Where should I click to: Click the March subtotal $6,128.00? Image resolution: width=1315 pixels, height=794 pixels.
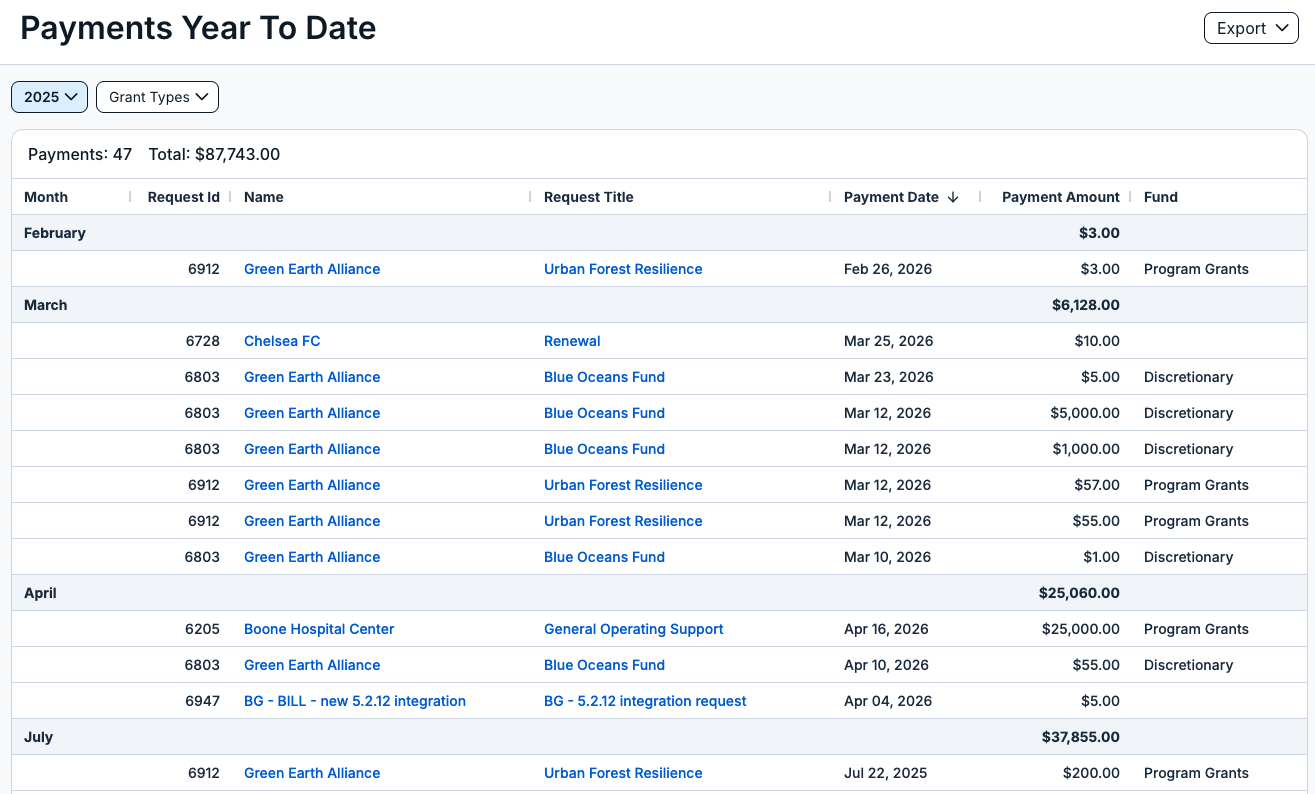(1086, 305)
